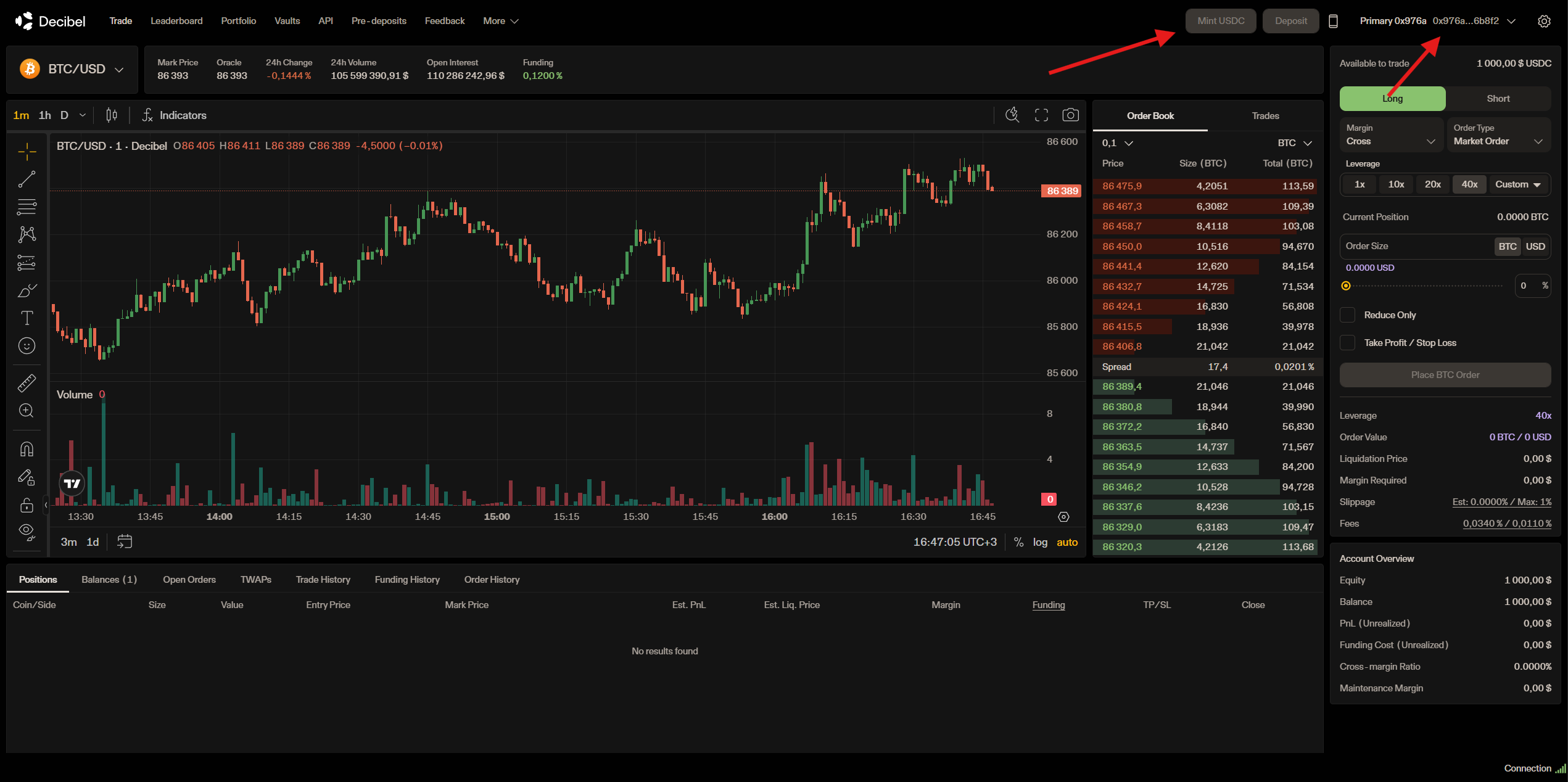The width and height of the screenshot is (1568, 782).
Task: Enable the Reduce Only checkbox
Action: coord(1348,315)
